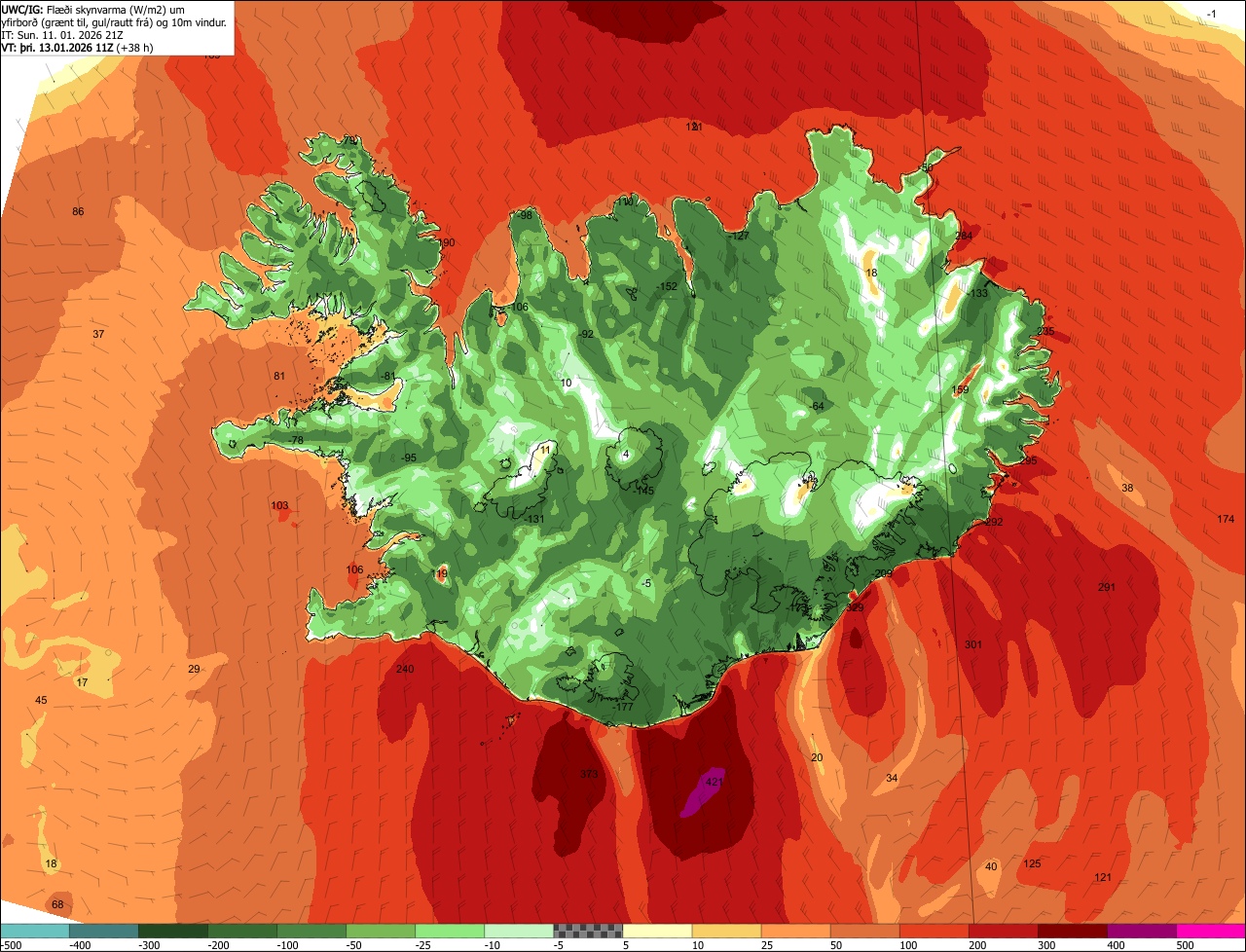Click the 291 value in the eastern sea
Screen dimensions: 1246x952
[x=1106, y=587]
